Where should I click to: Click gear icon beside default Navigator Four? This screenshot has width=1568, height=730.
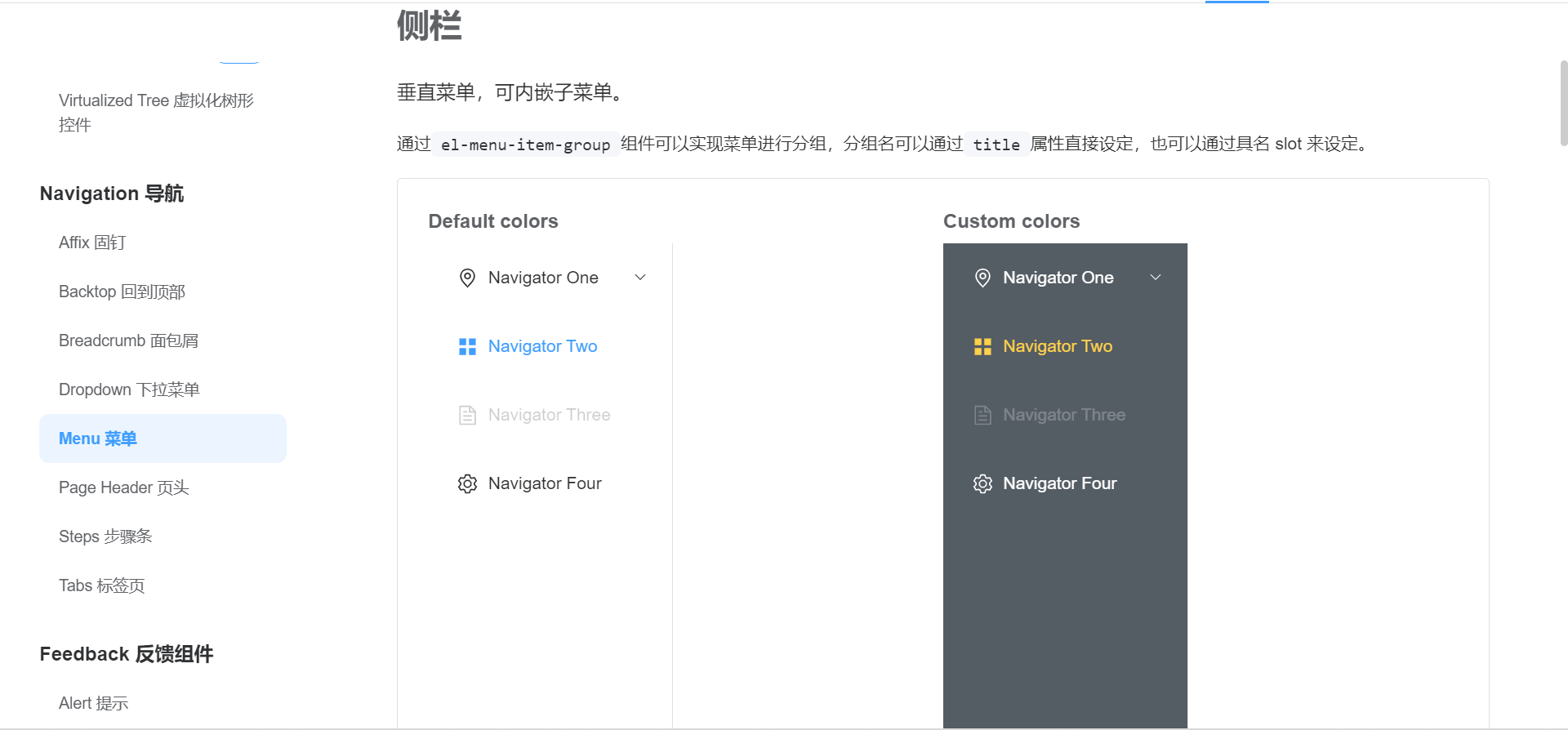tap(467, 484)
